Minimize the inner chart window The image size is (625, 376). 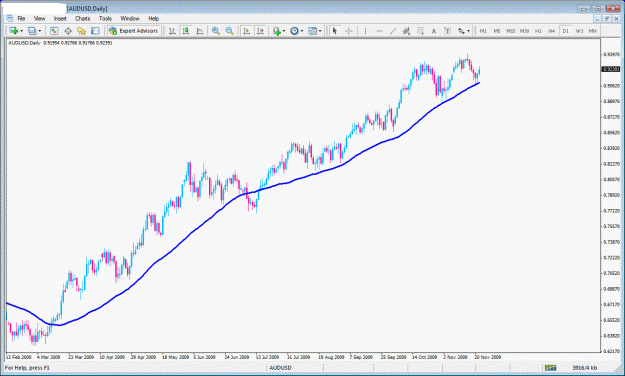[x=597, y=19]
